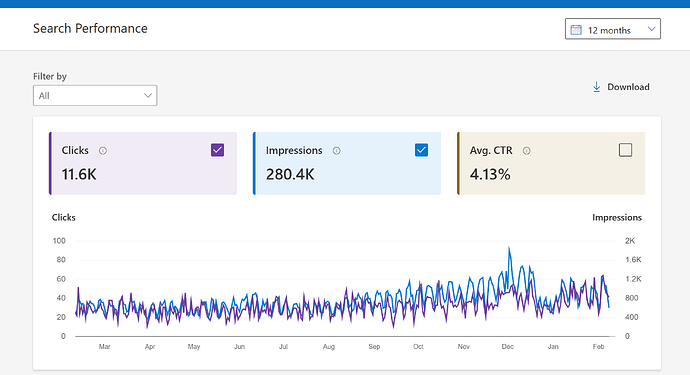Open the Impressions info tooltip icon
Image resolution: width=690 pixels, height=375 pixels.
[x=337, y=151]
